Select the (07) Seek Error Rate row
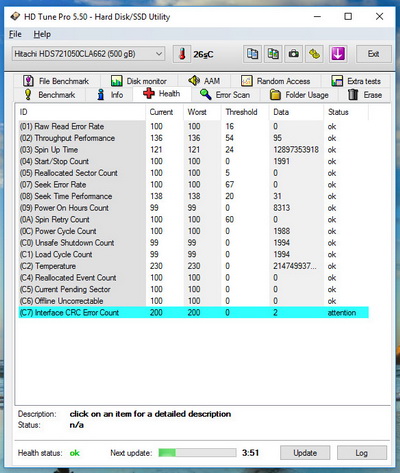 pyautogui.click(x=193, y=185)
